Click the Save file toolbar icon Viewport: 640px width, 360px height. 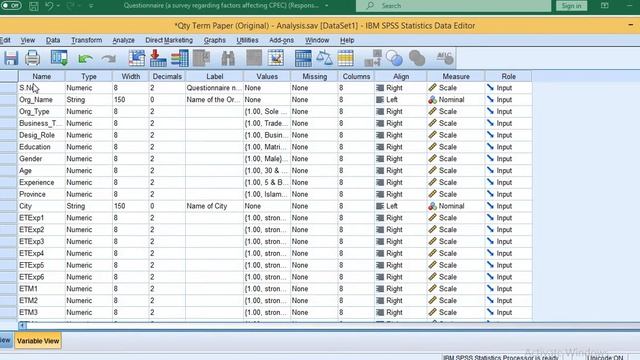[11, 58]
